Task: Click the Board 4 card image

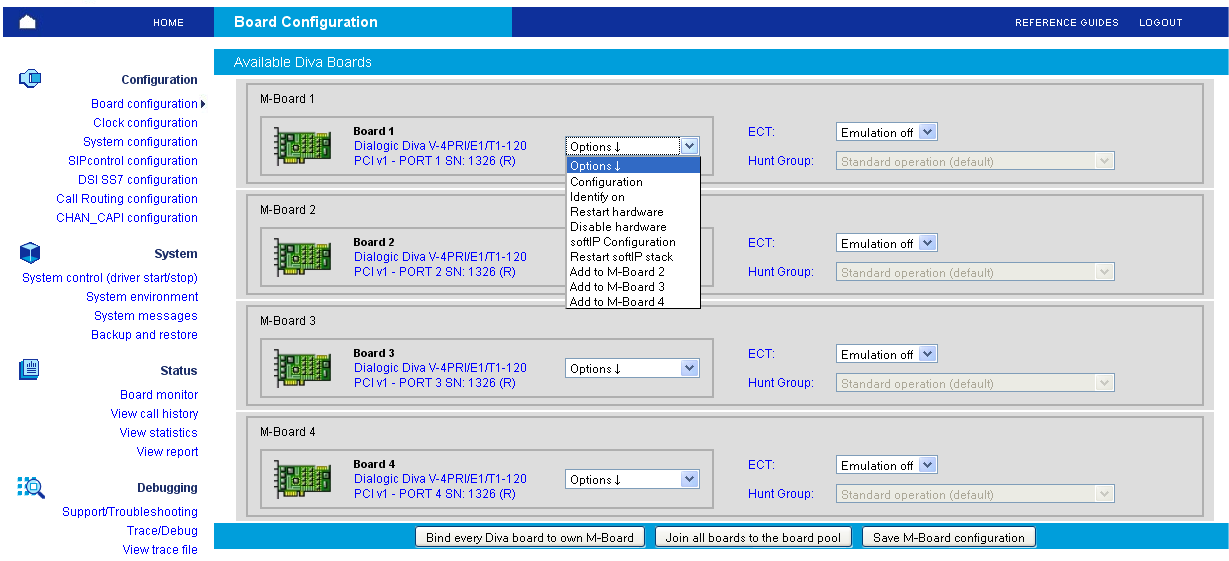Action: coord(303,479)
